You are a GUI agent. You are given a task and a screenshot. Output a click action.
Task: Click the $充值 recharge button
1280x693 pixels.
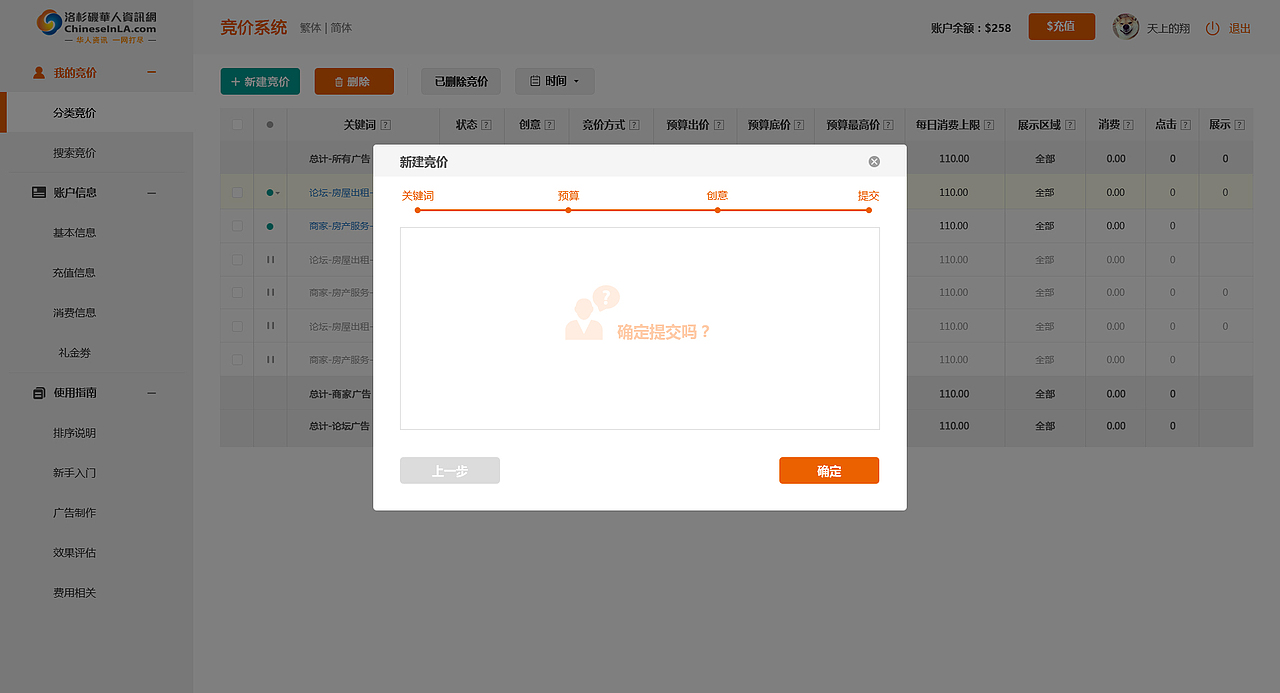click(x=1061, y=27)
